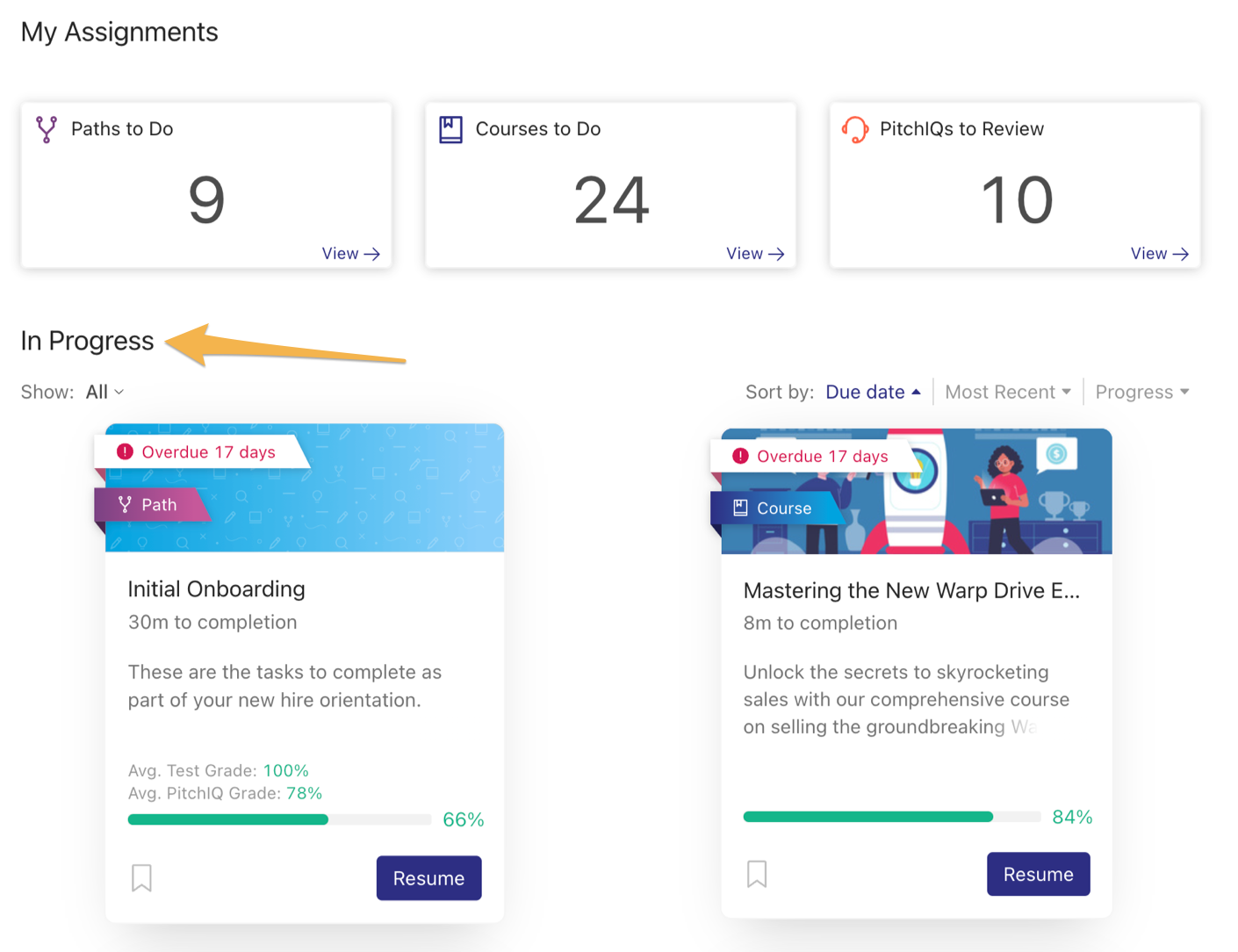
Task: Click the Course ribbon icon on Warp Drive card
Action: 740,508
